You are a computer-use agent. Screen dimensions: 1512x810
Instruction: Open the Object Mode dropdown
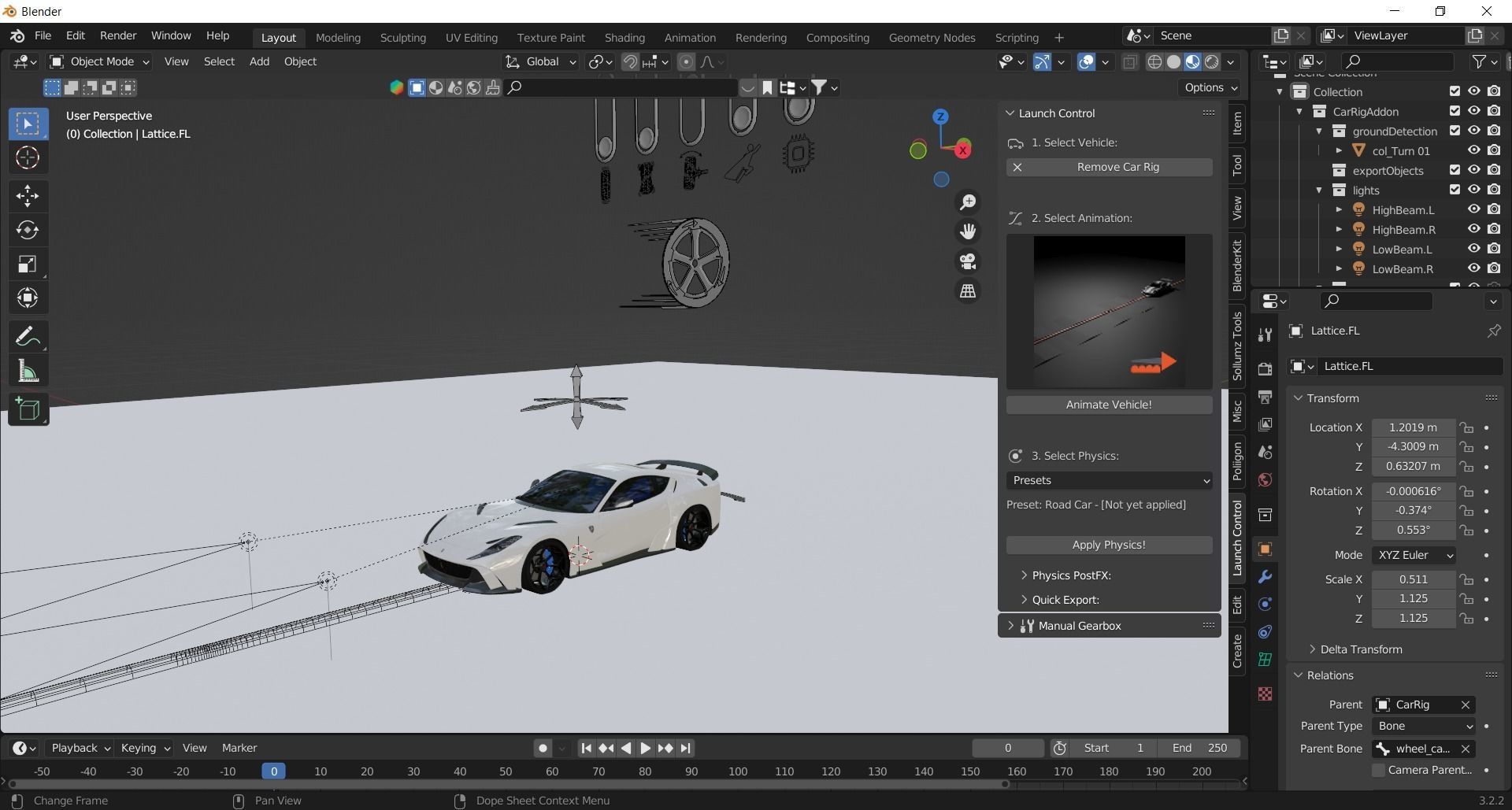100,61
